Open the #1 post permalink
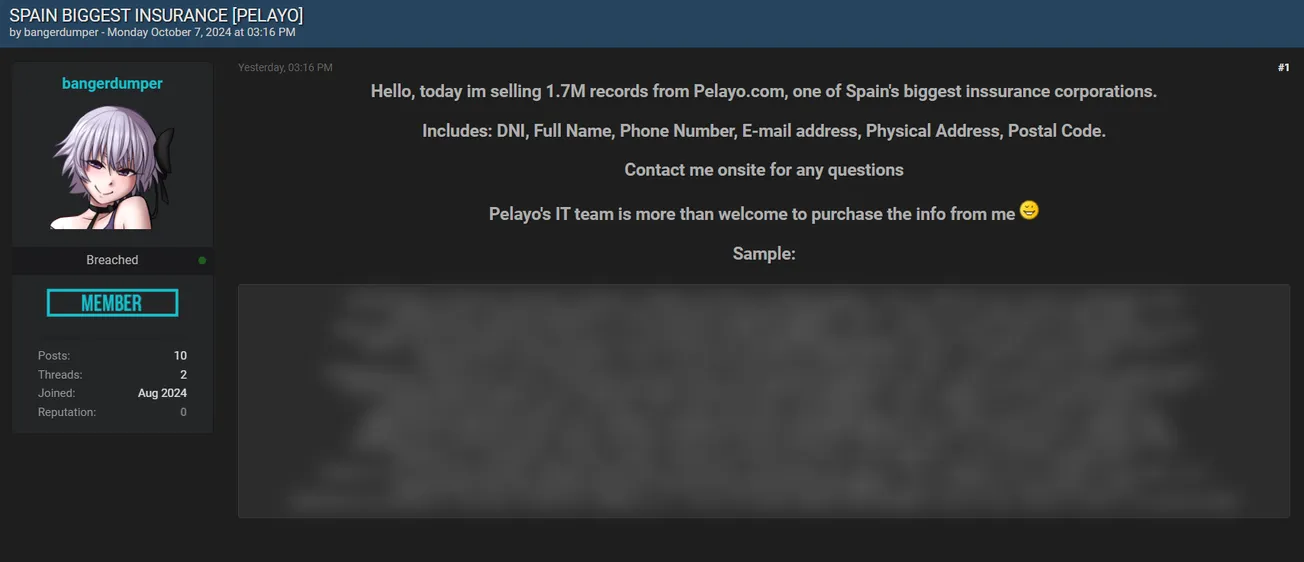Screen dimensions: 1304x562 point(1283,68)
